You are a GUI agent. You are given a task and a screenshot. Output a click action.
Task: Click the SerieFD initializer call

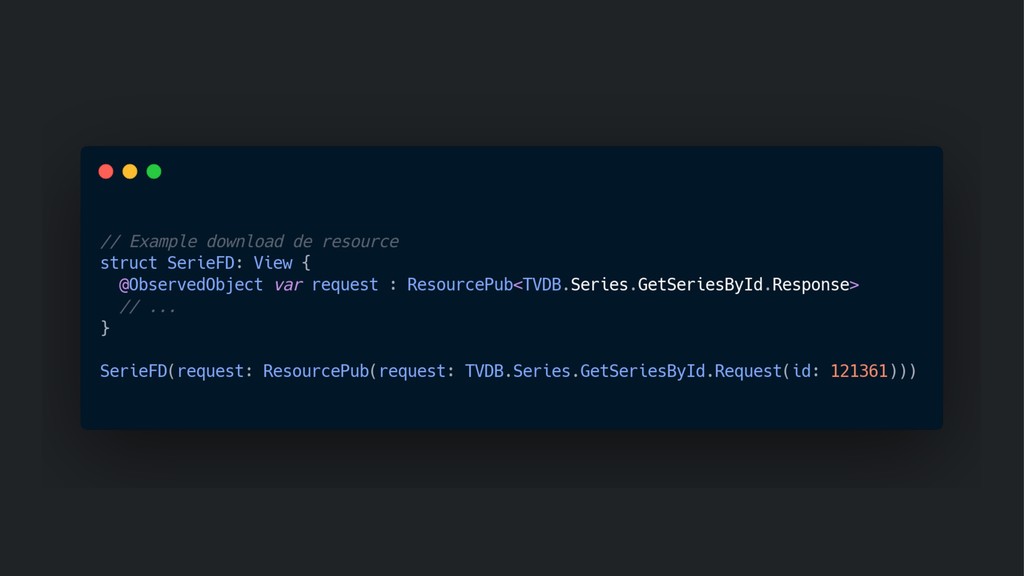coord(133,371)
